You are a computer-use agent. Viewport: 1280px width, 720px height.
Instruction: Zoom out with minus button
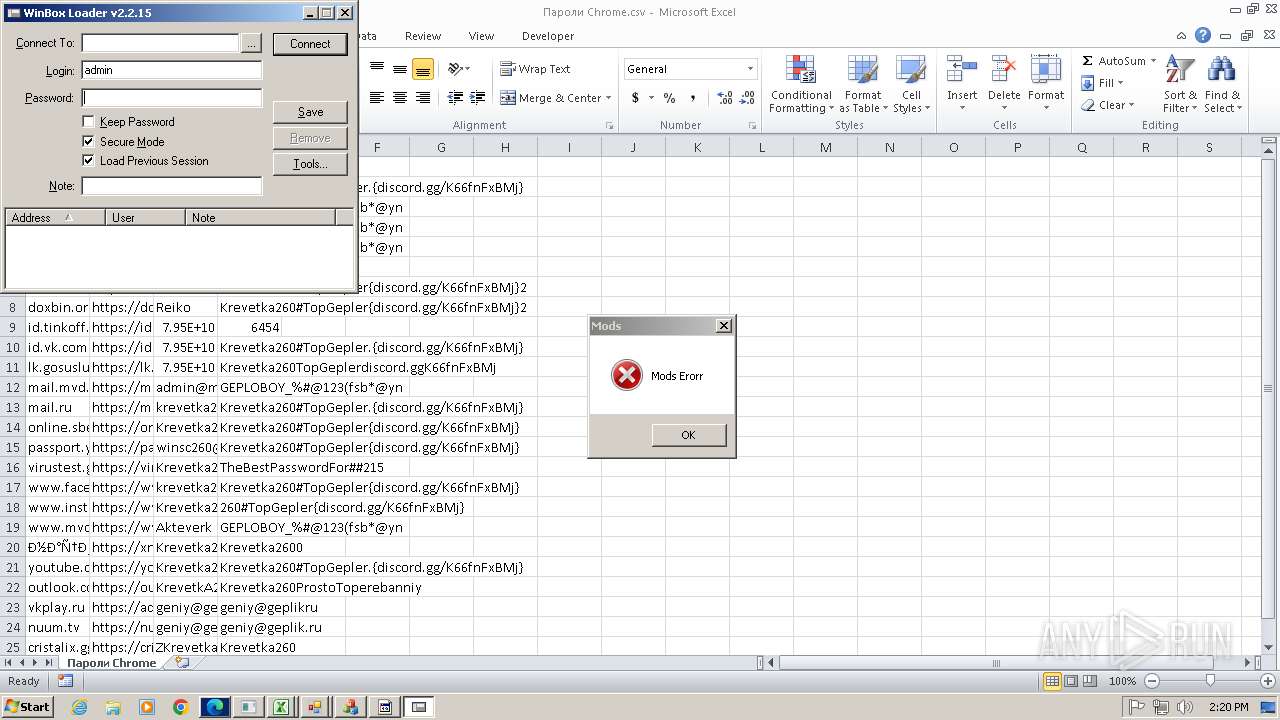(1151, 681)
